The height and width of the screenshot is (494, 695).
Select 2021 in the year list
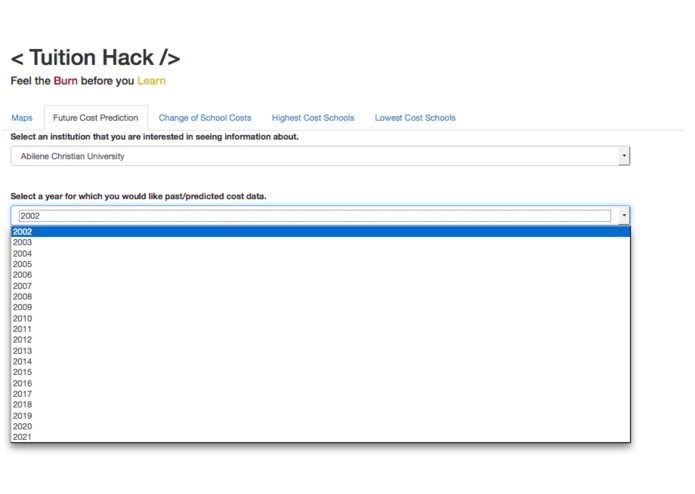320,437
